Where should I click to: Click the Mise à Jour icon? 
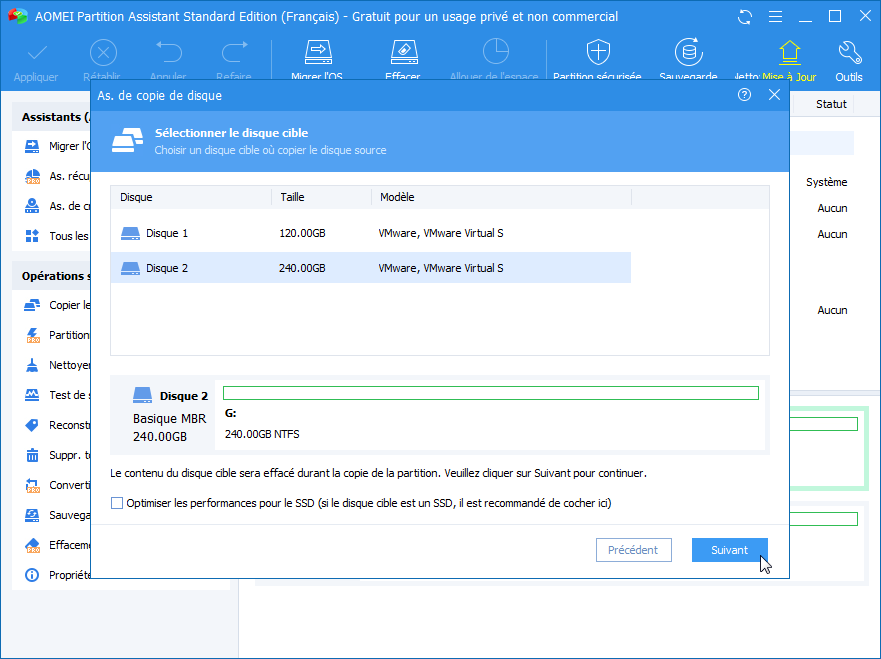click(789, 53)
